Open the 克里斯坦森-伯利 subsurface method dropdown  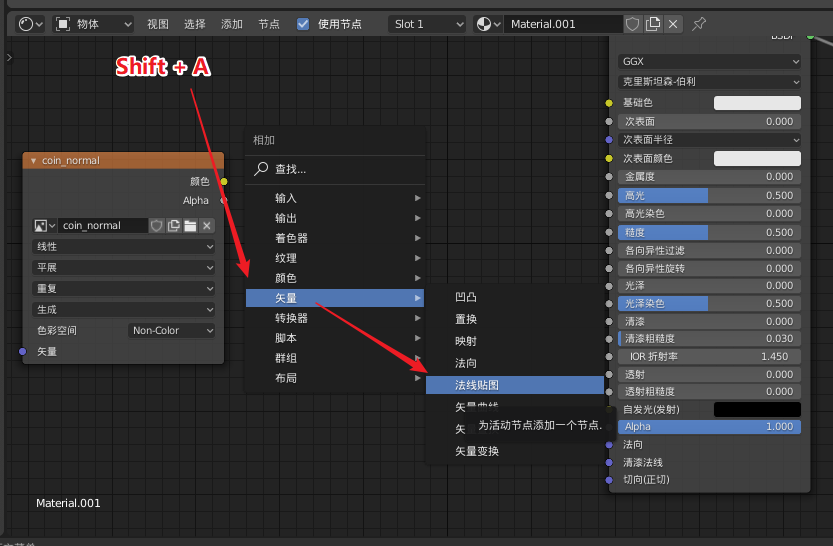(709, 82)
